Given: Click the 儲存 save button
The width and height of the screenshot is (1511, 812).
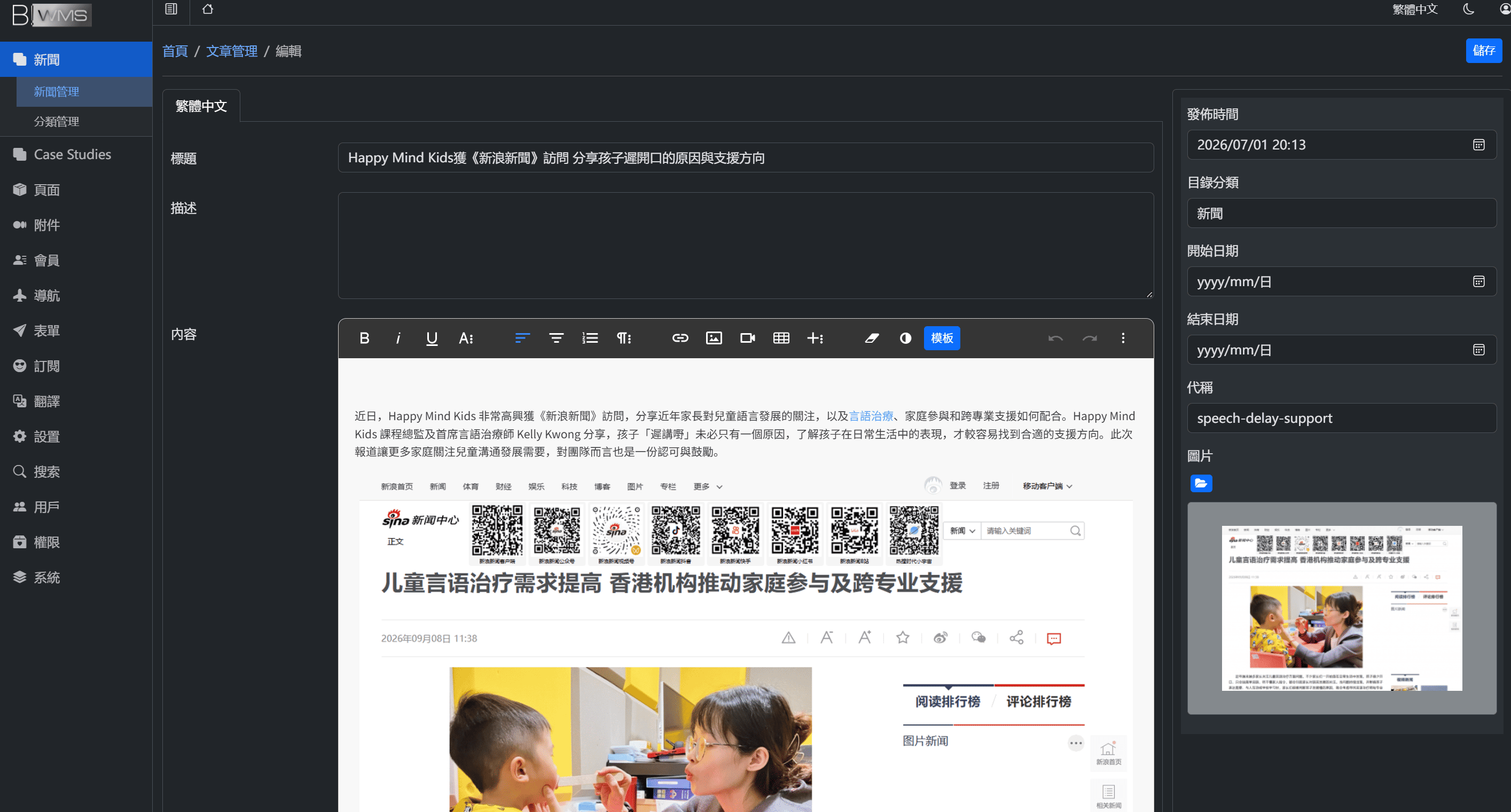Looking at the screenshot, I should point(1483,50).
